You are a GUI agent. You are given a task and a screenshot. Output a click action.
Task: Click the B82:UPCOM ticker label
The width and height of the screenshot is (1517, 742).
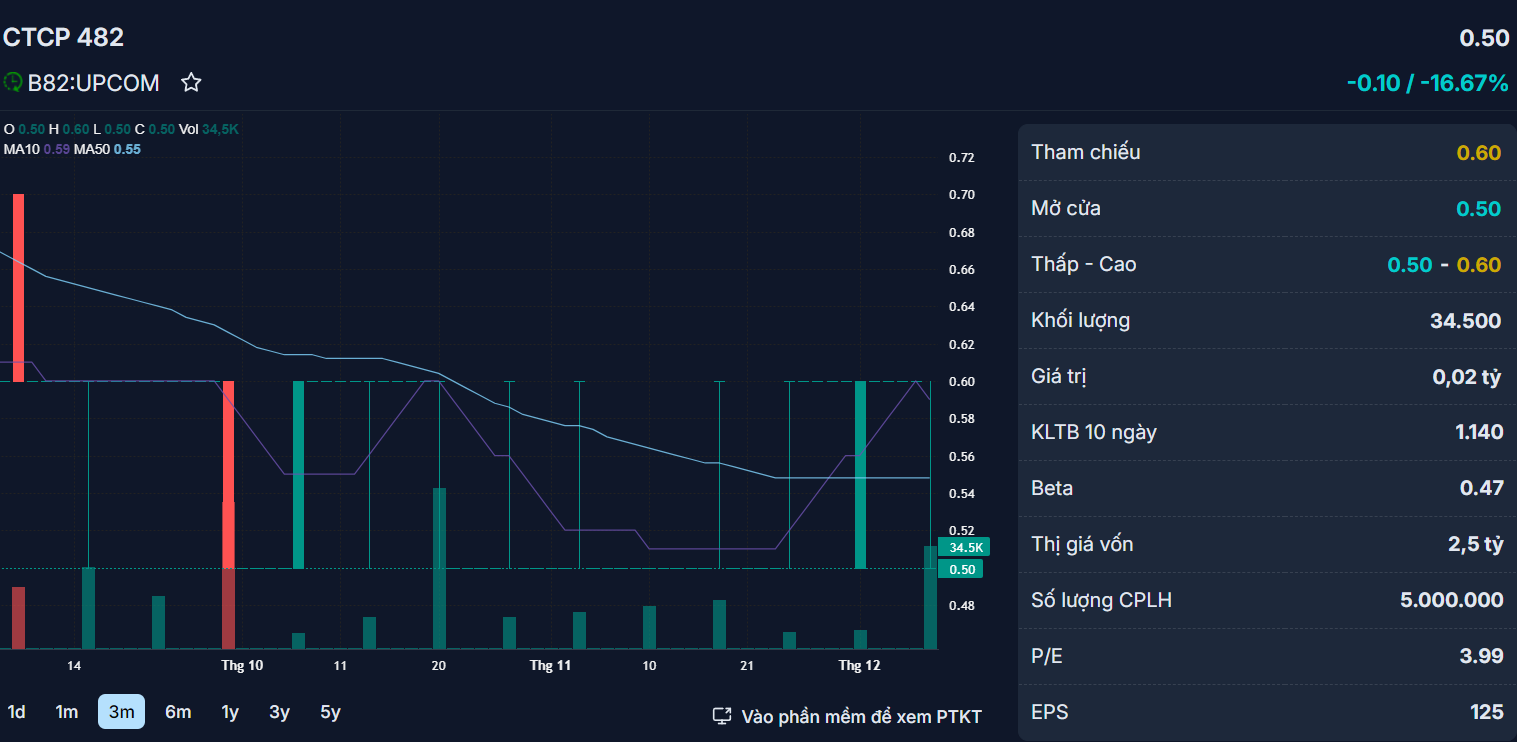pyautogui.click(x=93, y=83)
